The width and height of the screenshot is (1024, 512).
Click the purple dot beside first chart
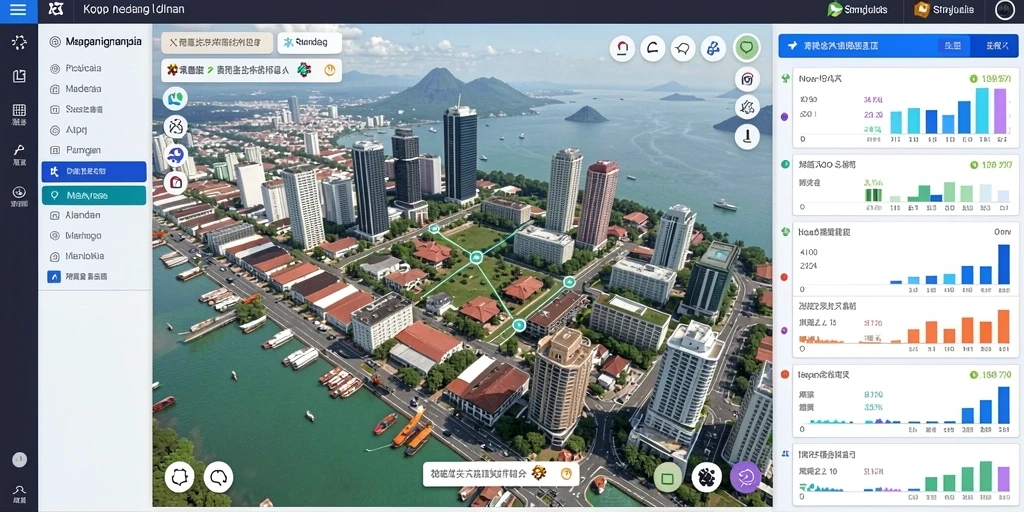784,117
